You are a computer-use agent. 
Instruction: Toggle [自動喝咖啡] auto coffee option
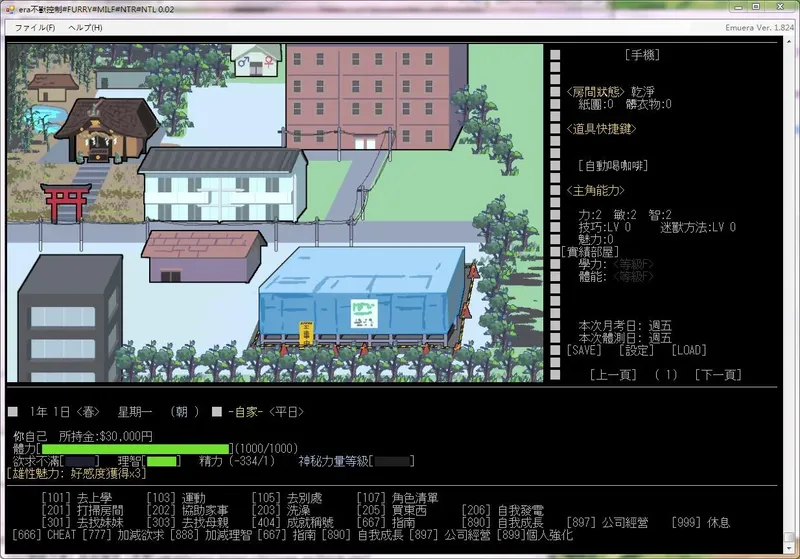[x=613, y=166]
